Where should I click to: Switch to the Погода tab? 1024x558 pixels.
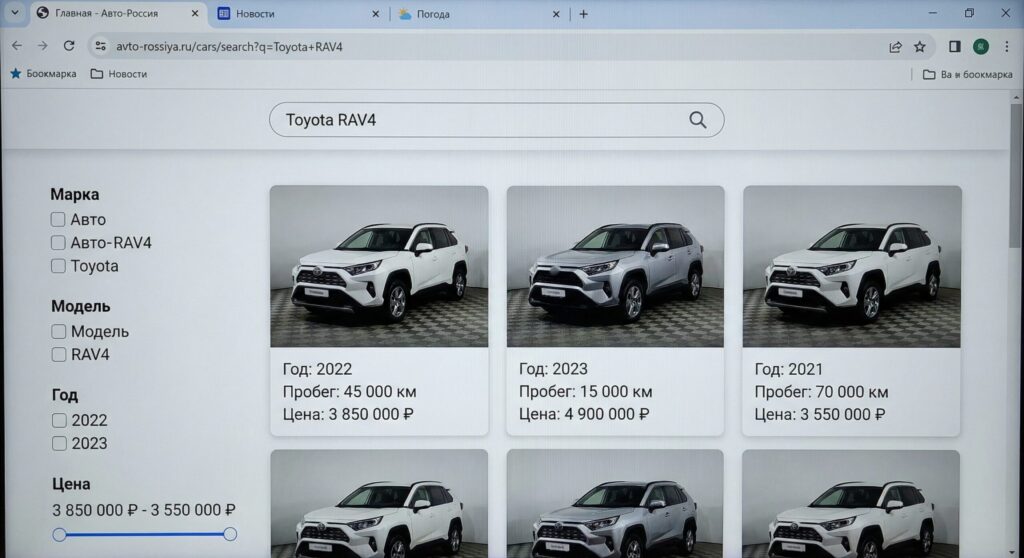[x=480, y=14]
